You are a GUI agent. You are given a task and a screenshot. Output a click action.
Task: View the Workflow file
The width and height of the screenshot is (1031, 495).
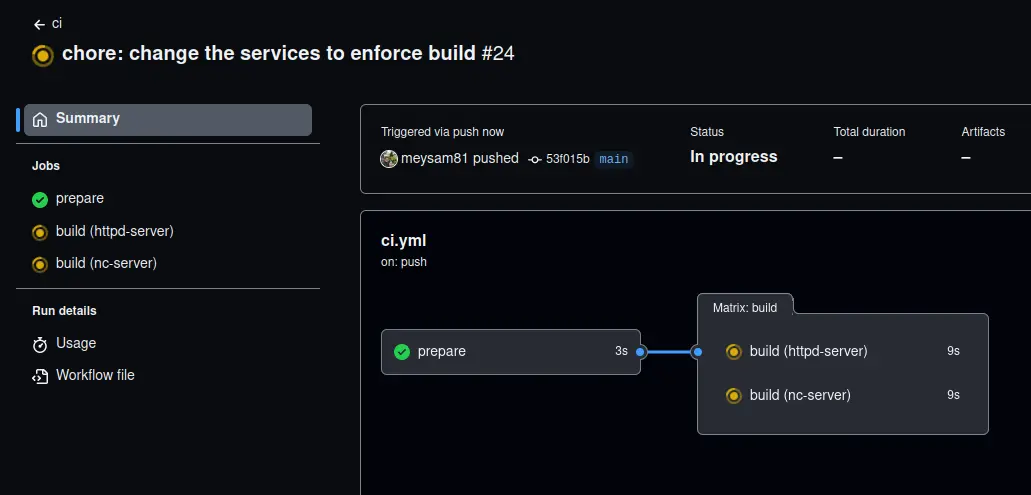point(95,376)
